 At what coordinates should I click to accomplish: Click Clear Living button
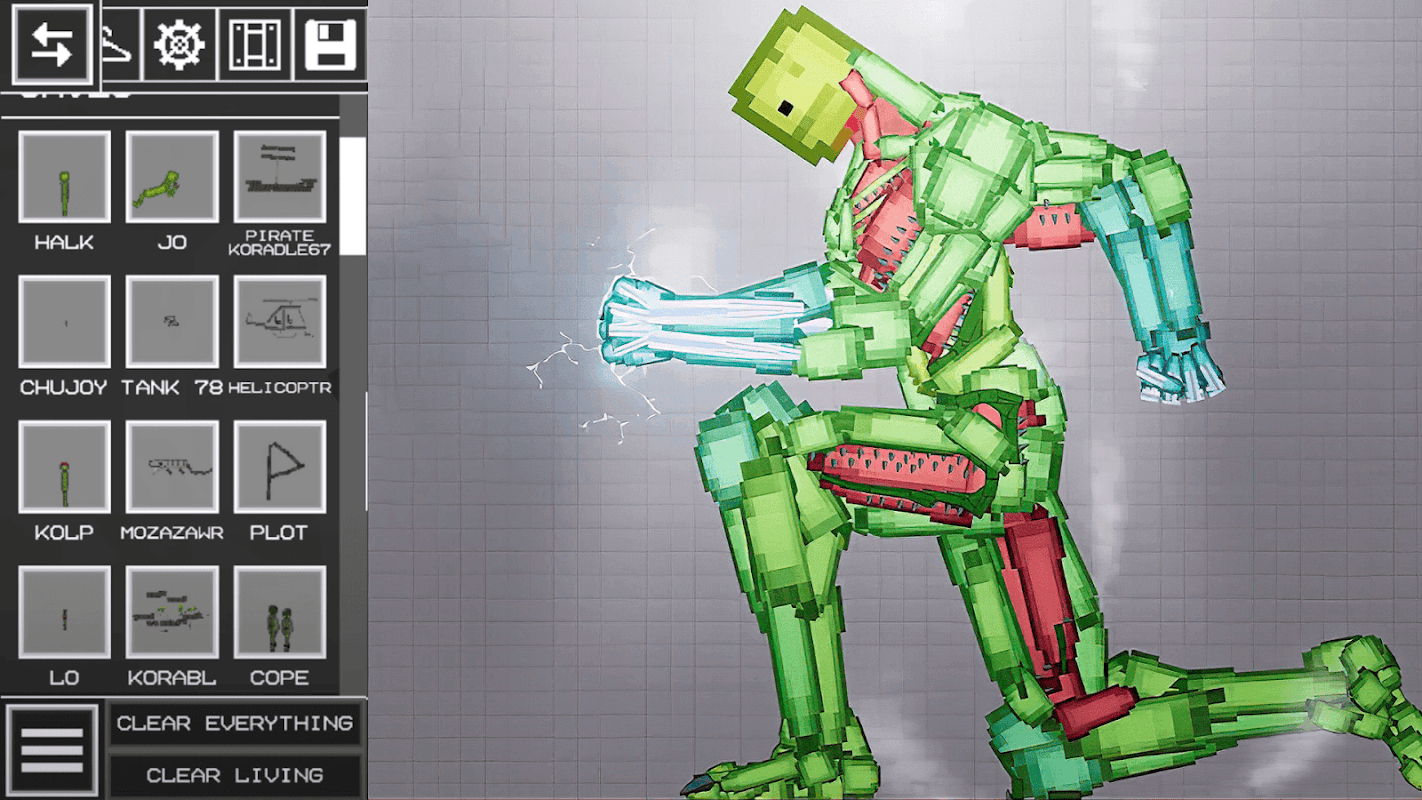(235, 775)
